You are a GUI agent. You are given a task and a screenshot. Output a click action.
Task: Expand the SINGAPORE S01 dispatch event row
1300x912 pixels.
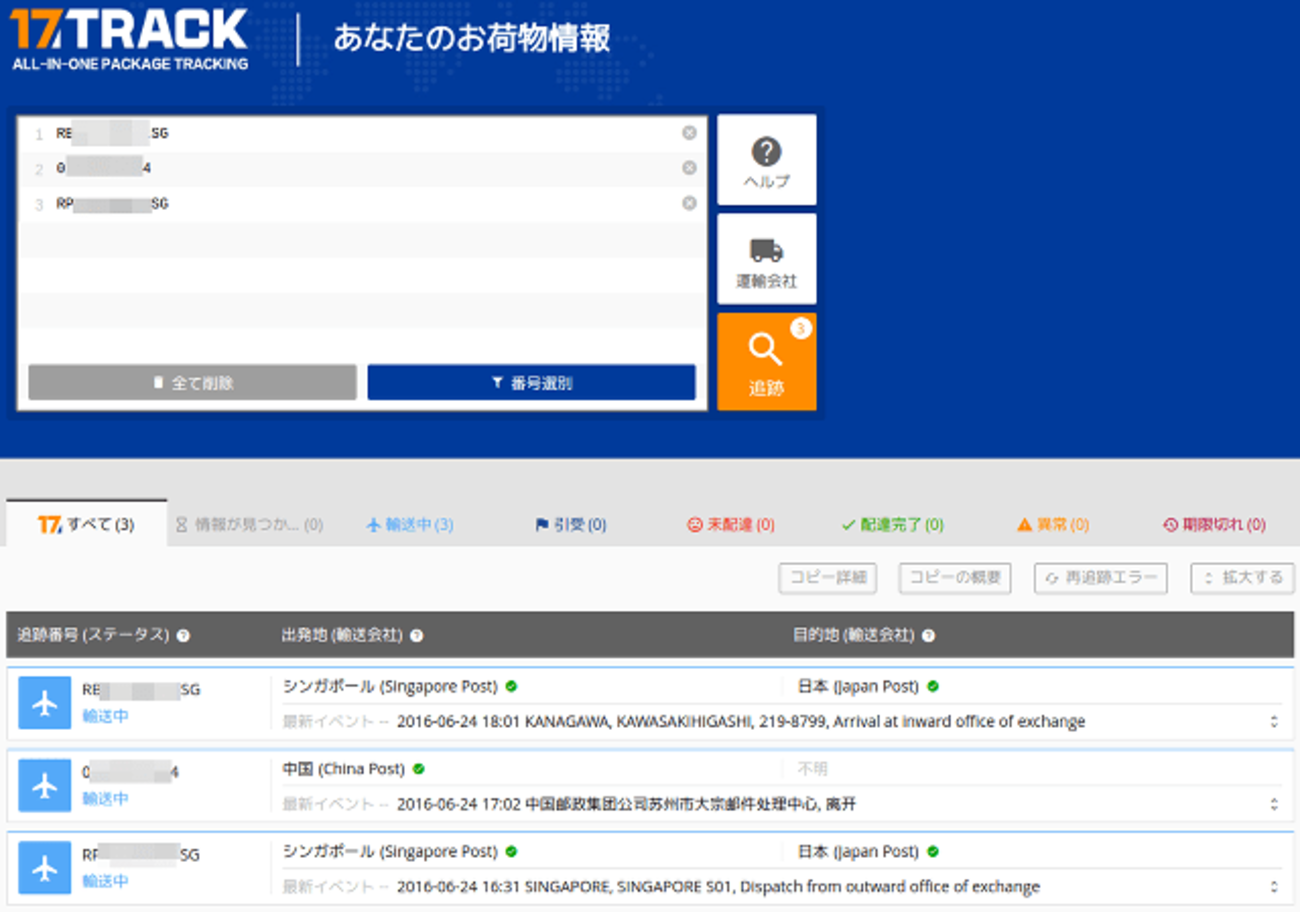pyautogui.click(x=1274, y=887)
